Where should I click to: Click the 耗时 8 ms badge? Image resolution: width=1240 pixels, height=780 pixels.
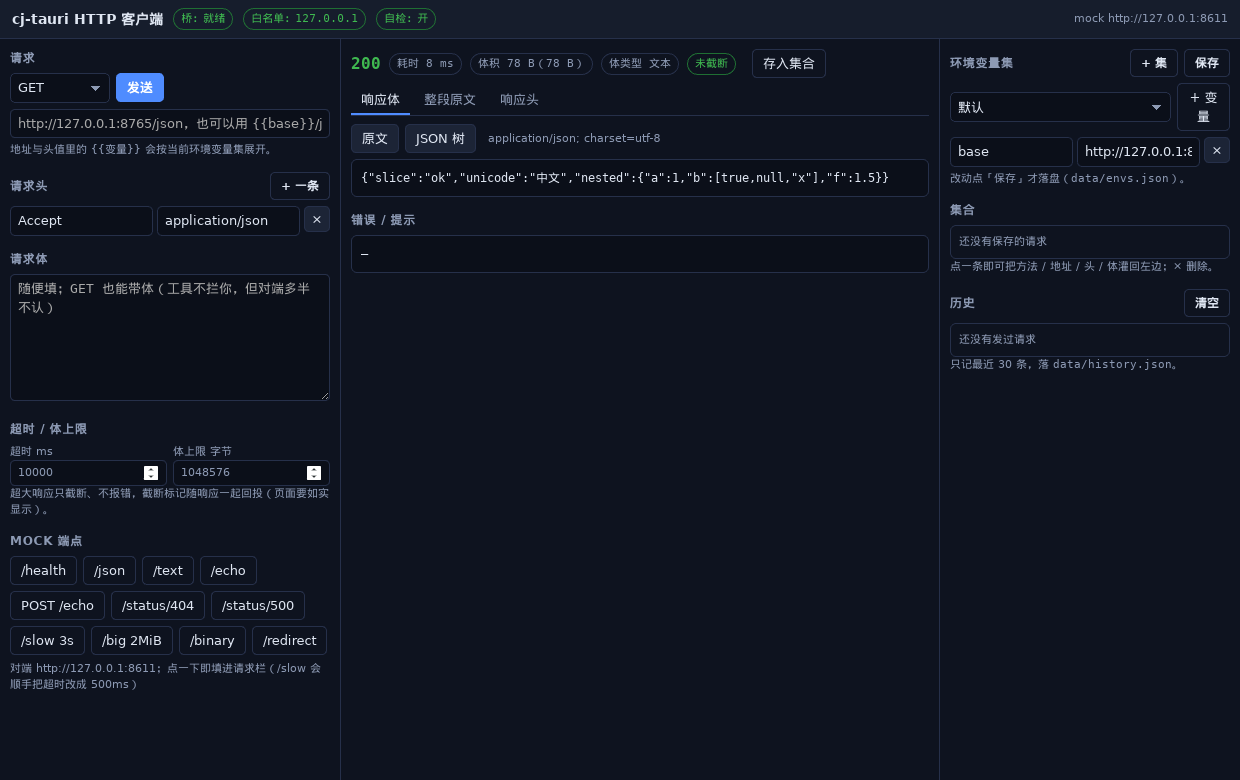(425, 64)
